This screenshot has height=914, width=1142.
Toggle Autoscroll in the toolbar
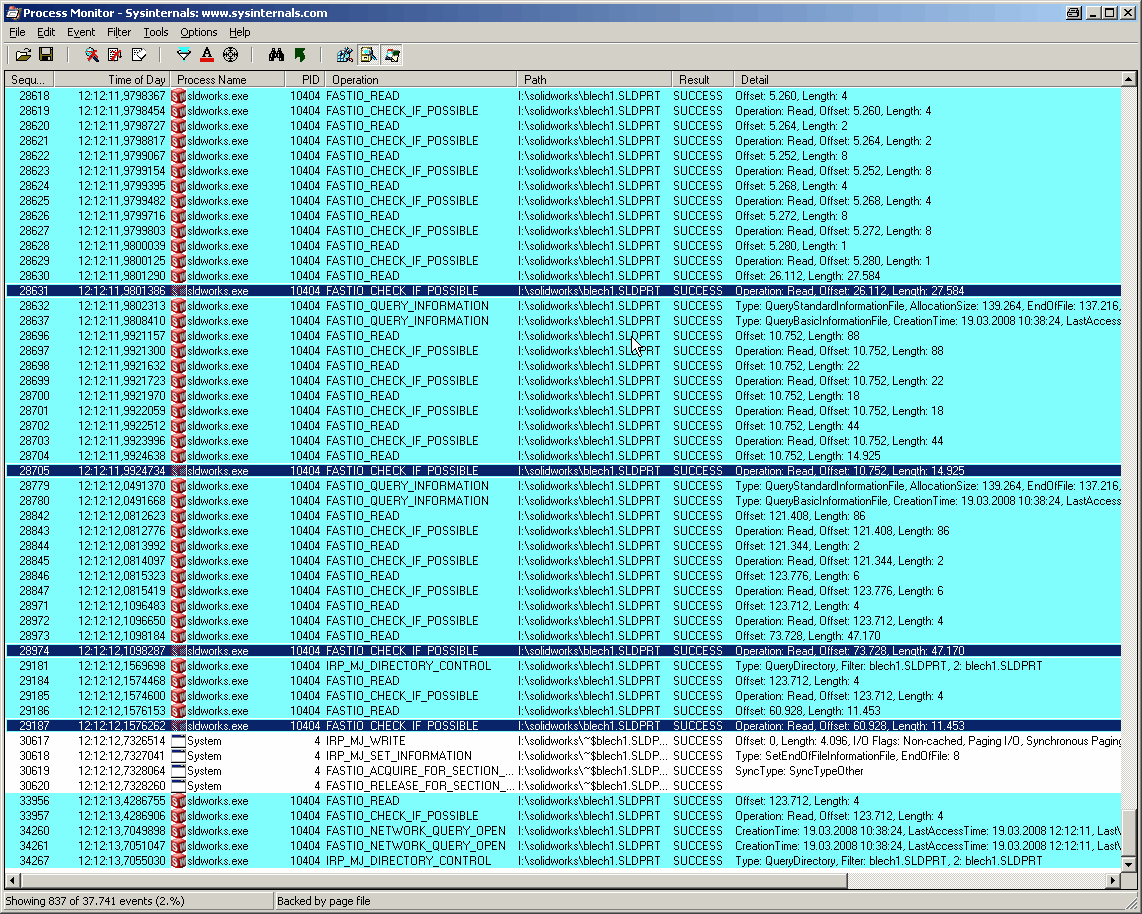[115, 55]
